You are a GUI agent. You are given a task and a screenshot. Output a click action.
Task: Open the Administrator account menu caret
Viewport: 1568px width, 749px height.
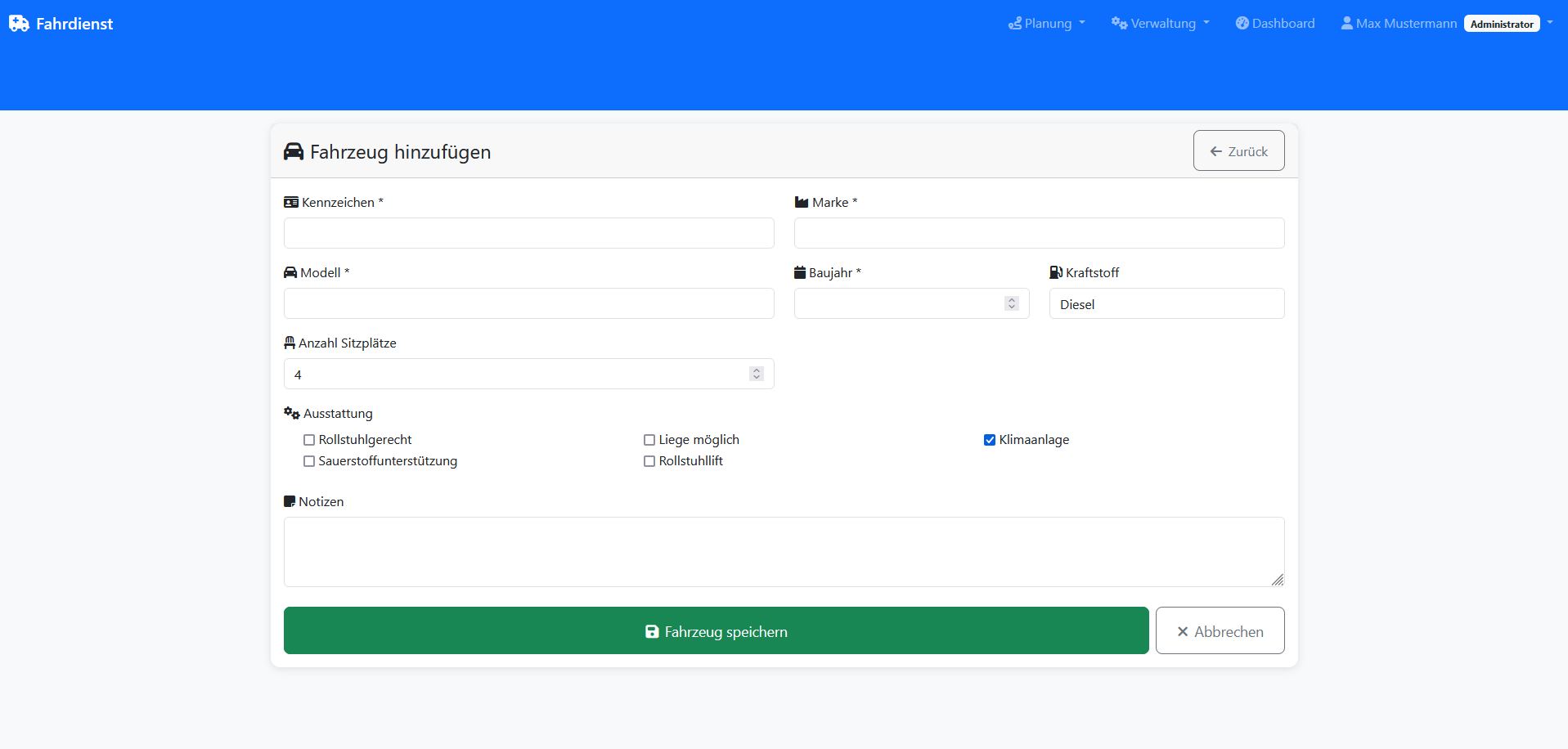1551,23
